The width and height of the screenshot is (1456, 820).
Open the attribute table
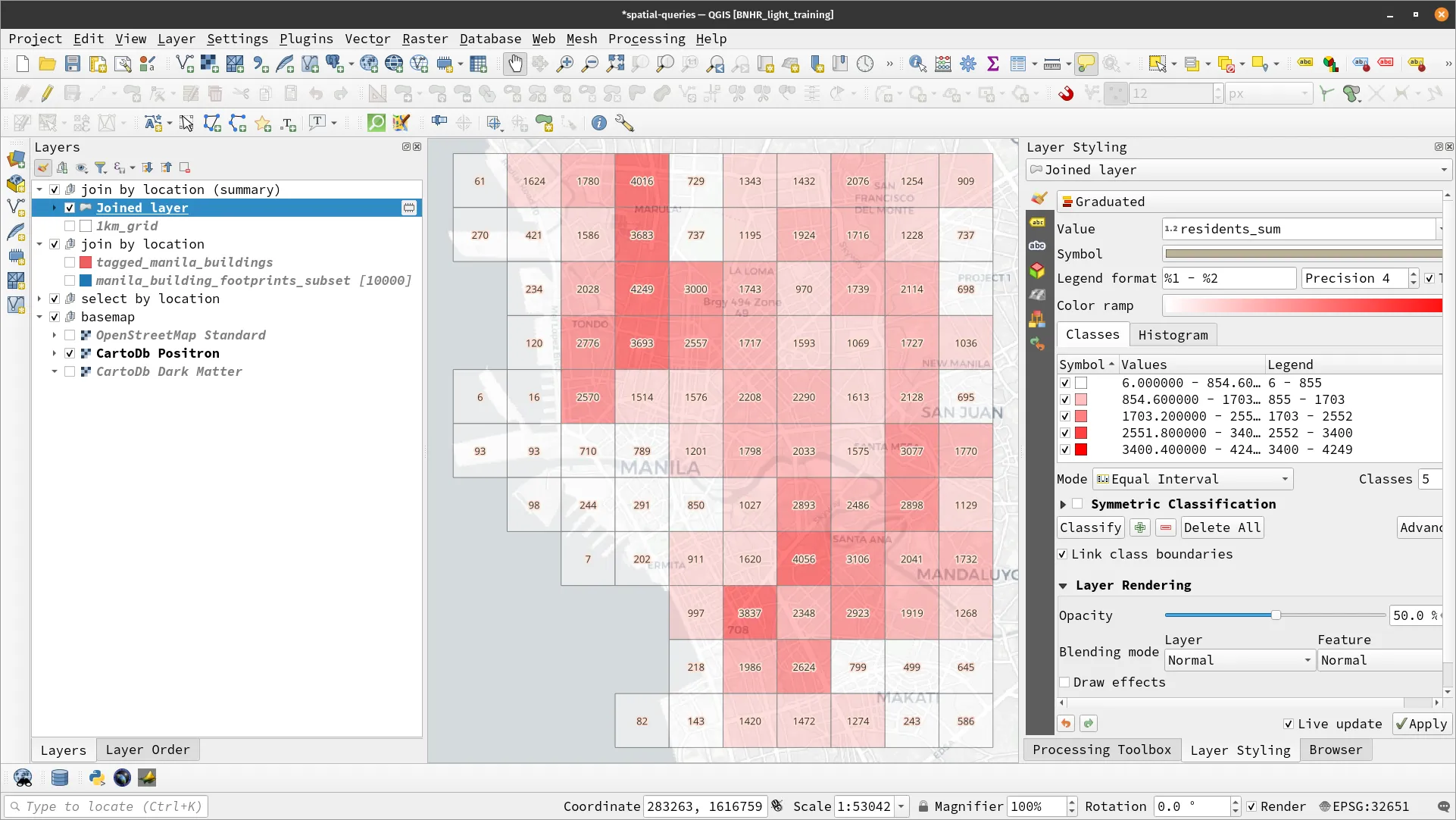point(1020,64)
